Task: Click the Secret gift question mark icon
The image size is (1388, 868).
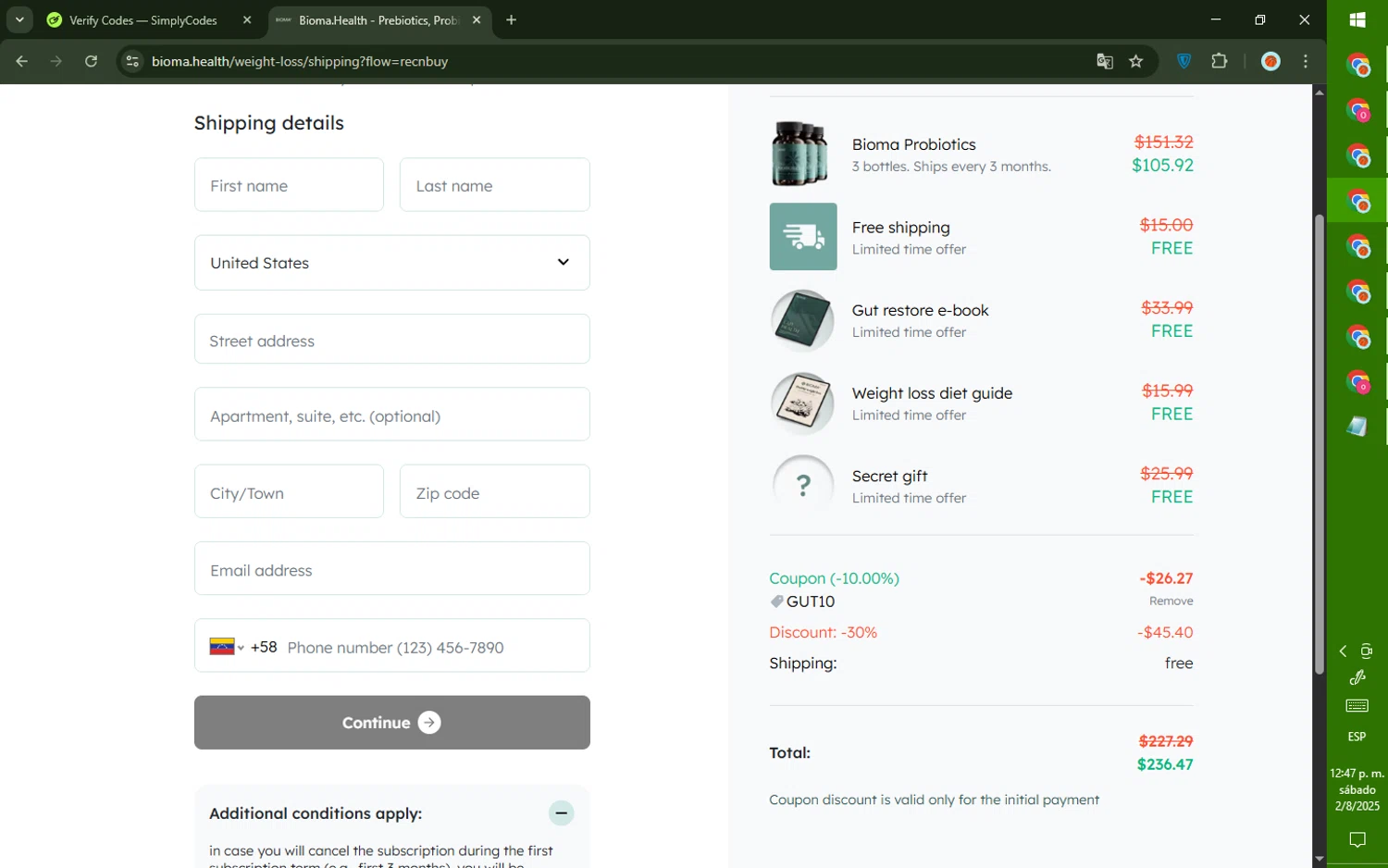Action: (x=803, y=486)
